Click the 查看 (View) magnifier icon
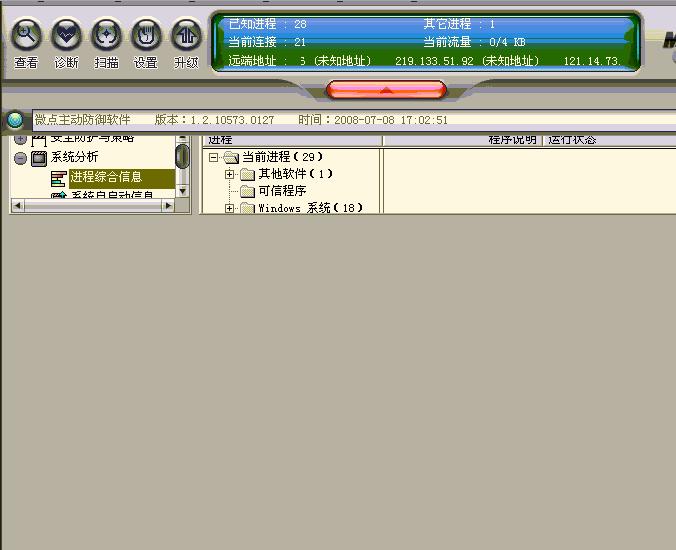 point(27,36)
